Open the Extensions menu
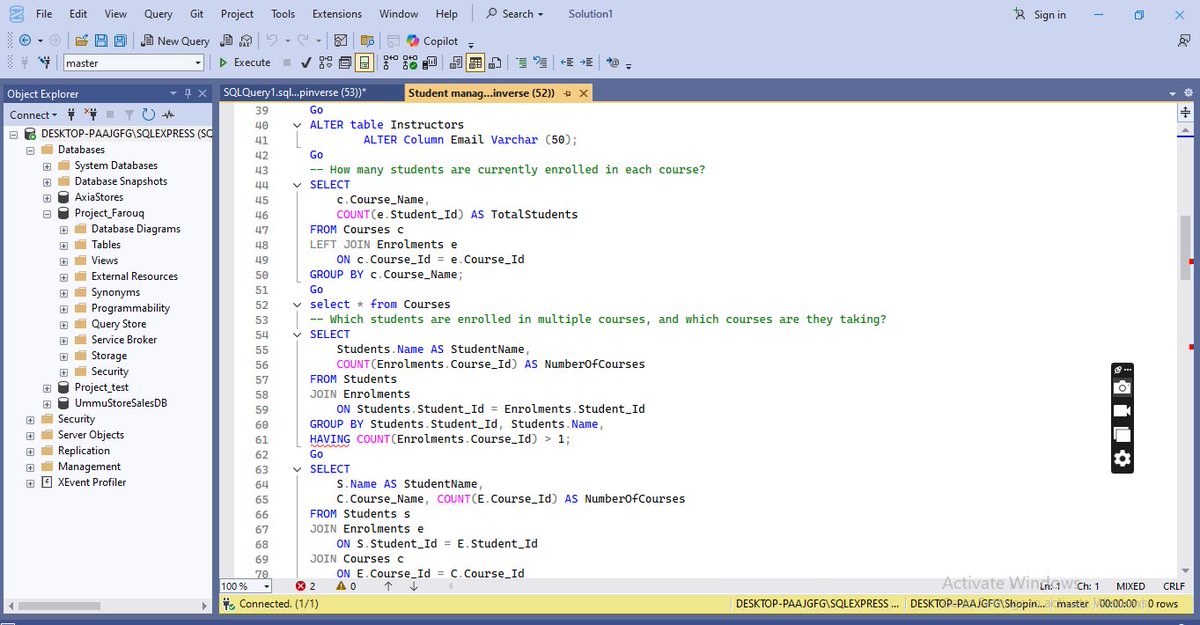 337,14
